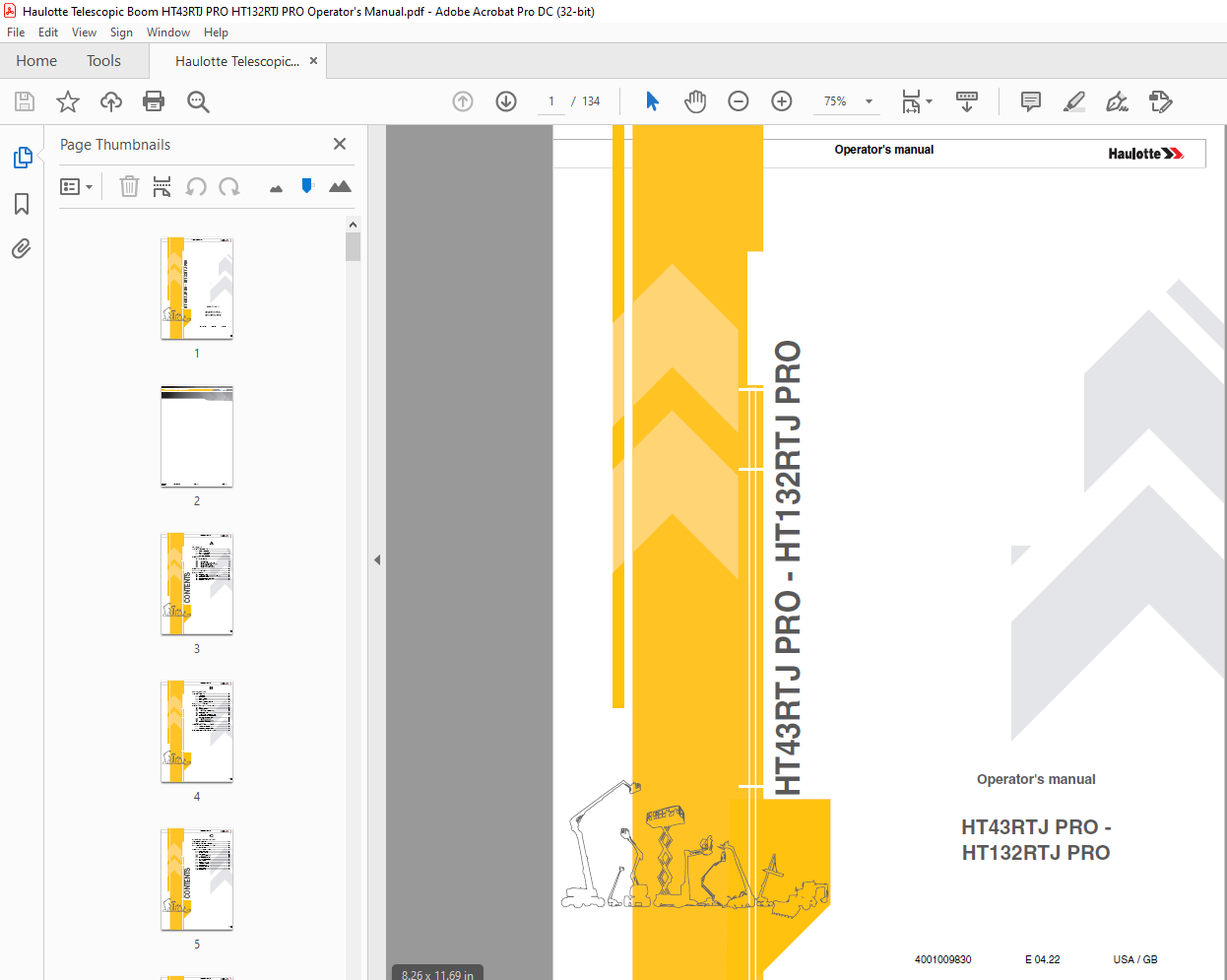1227x980 pixels.
Task: Click the 'Operator's manual' header text
Action: point(884,150)
